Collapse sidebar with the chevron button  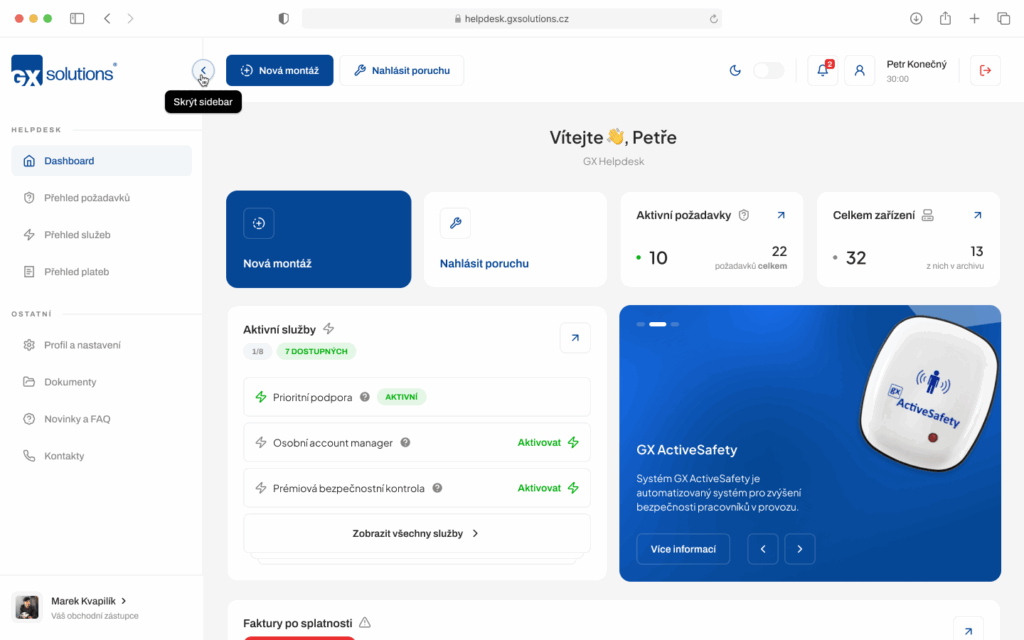[x=203, y=70]
